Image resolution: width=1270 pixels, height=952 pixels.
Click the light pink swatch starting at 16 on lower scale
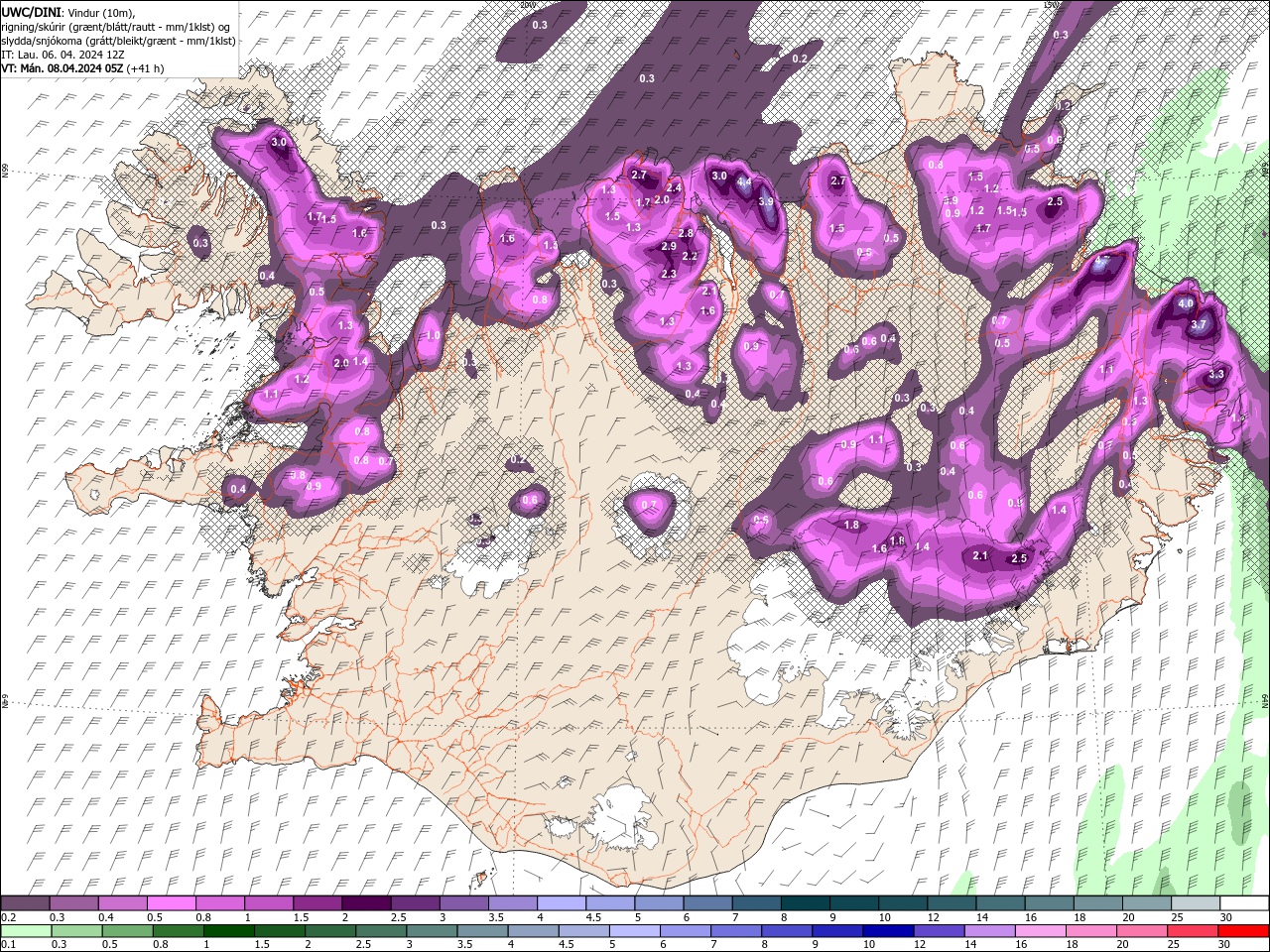click(x=1040, y=930)
